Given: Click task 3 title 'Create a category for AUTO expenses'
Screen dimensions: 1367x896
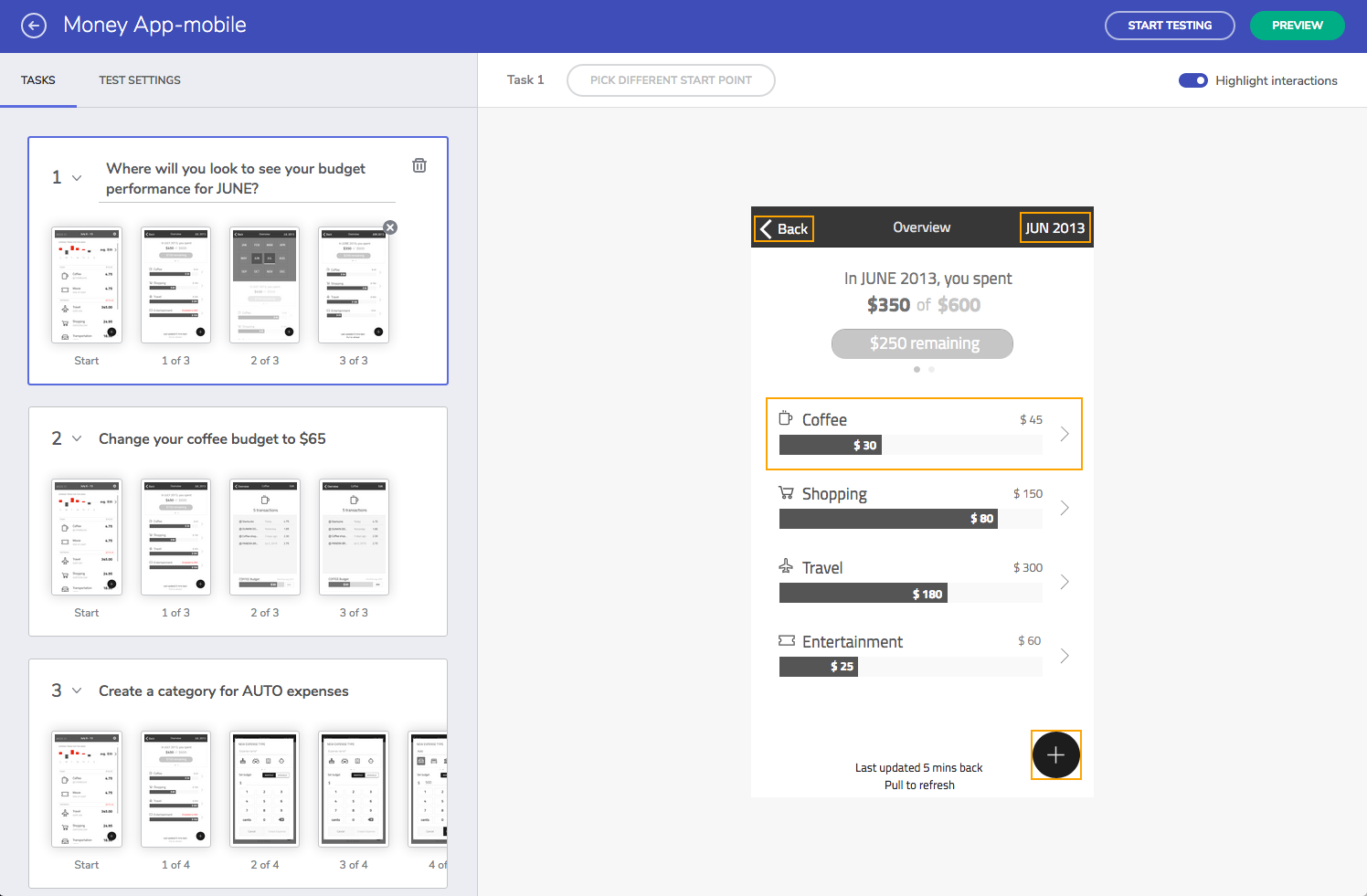Looking at the screenshot, I should (224, 690).
